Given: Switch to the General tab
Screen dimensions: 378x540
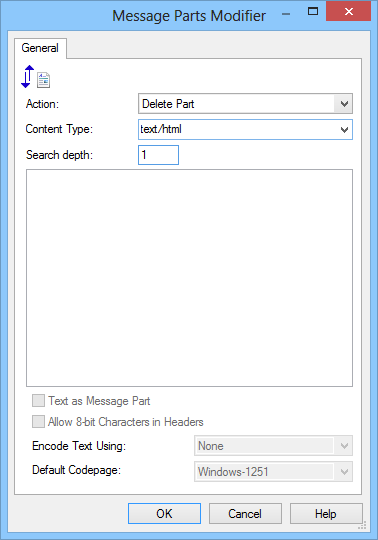Looking at the screenshot, I should coord(40,48).
